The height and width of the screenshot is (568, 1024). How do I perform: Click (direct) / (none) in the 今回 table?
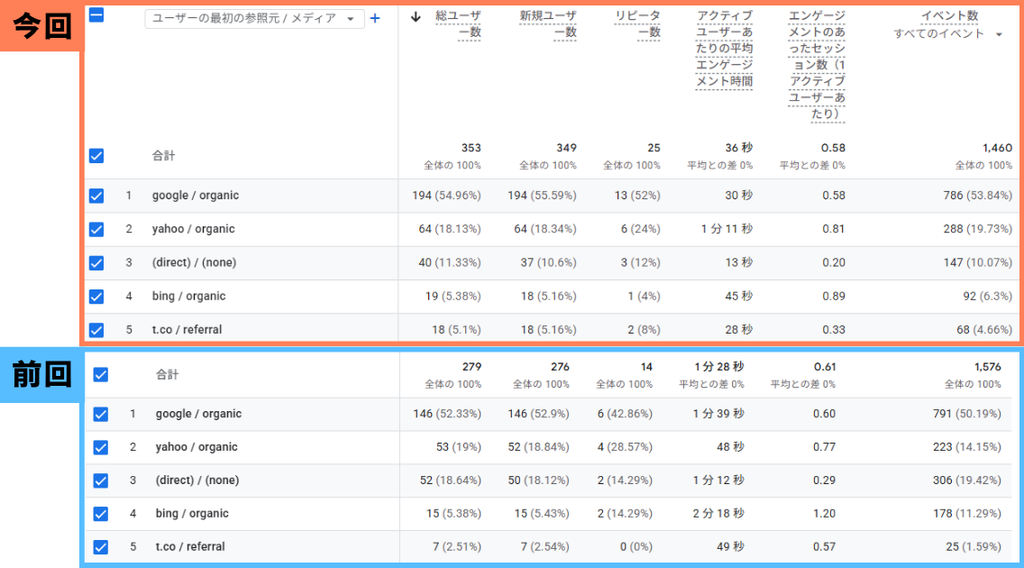point(194,262)
